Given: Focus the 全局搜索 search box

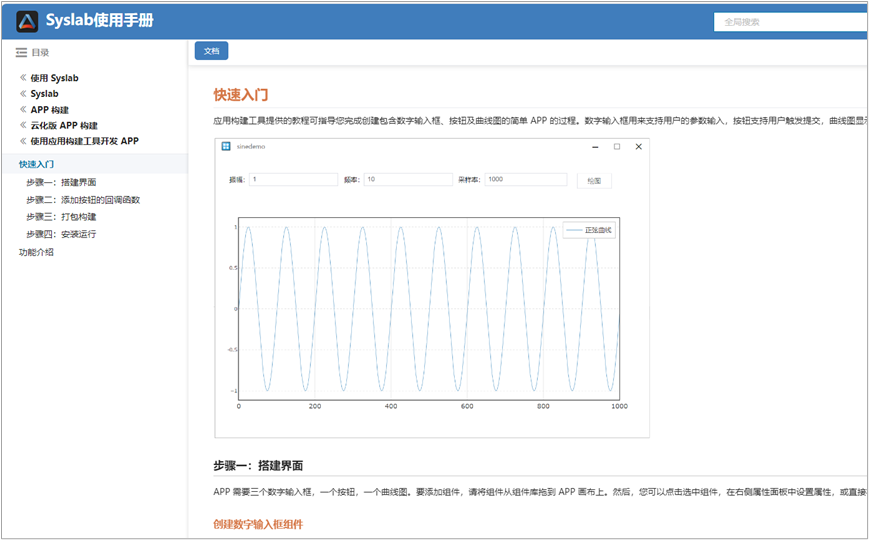Looking at the screenshot, I should click(x=791, y=22).
